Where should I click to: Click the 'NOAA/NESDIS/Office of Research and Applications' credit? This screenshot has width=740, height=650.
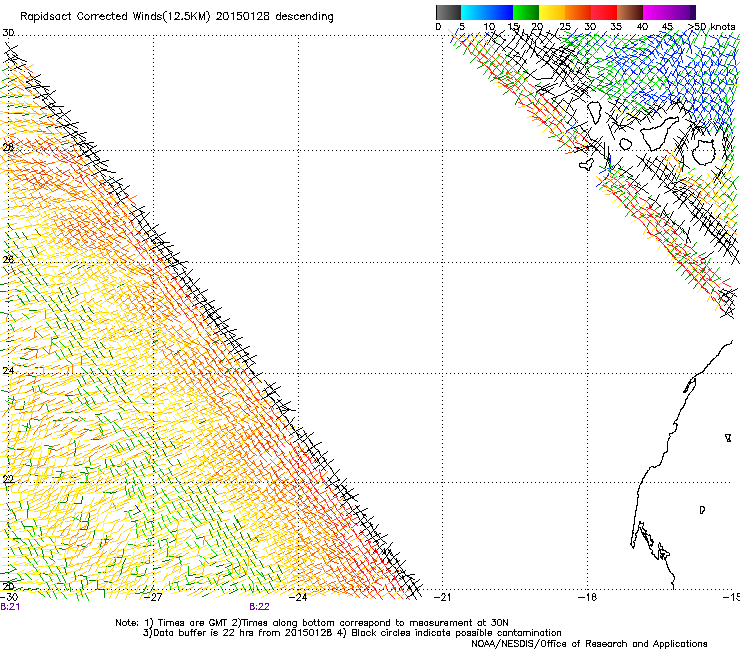(x=589, y=644)
